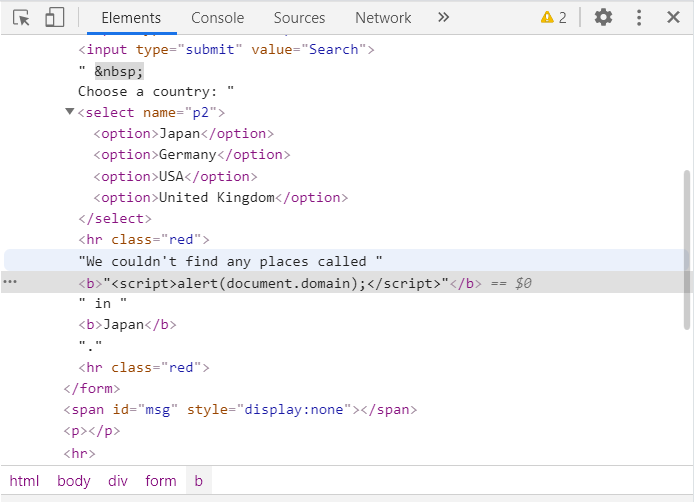The width and height of the screenshot is (694, 502).
Task: Open the ellipsis actions on selected row
Action: pos(10,282)
